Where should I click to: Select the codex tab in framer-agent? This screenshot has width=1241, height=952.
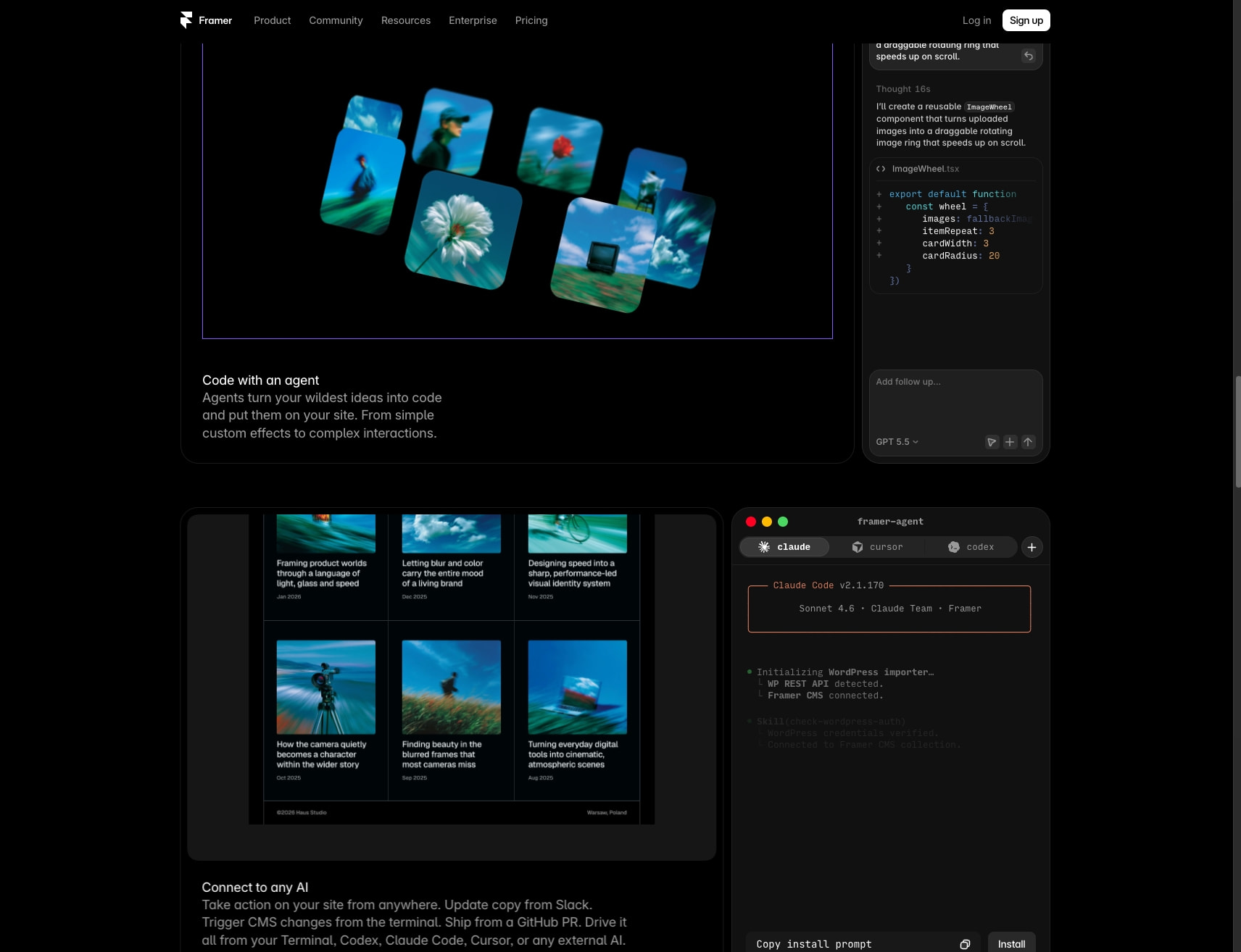click(971, 547)
